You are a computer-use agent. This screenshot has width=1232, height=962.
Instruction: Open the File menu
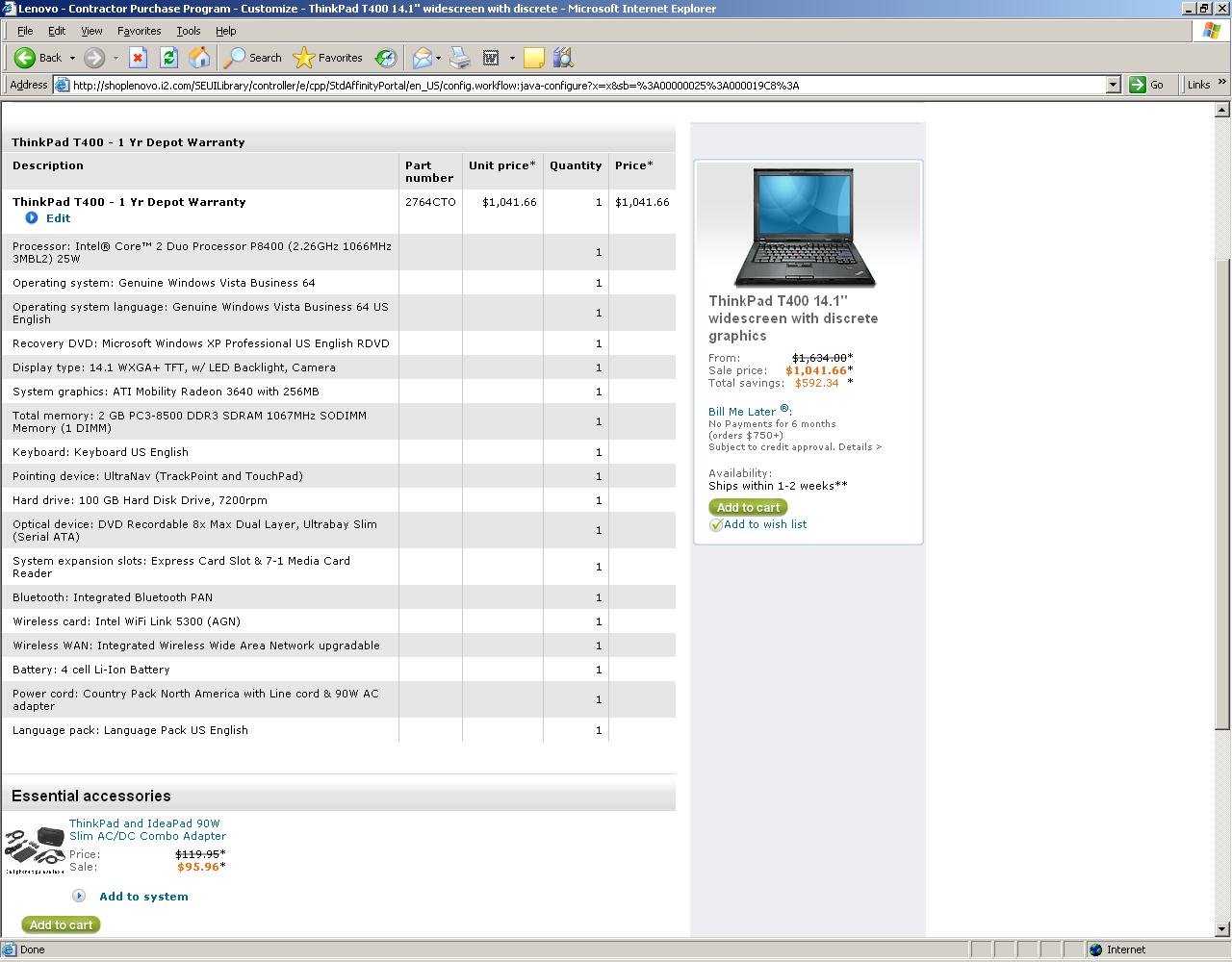[25, 31]
